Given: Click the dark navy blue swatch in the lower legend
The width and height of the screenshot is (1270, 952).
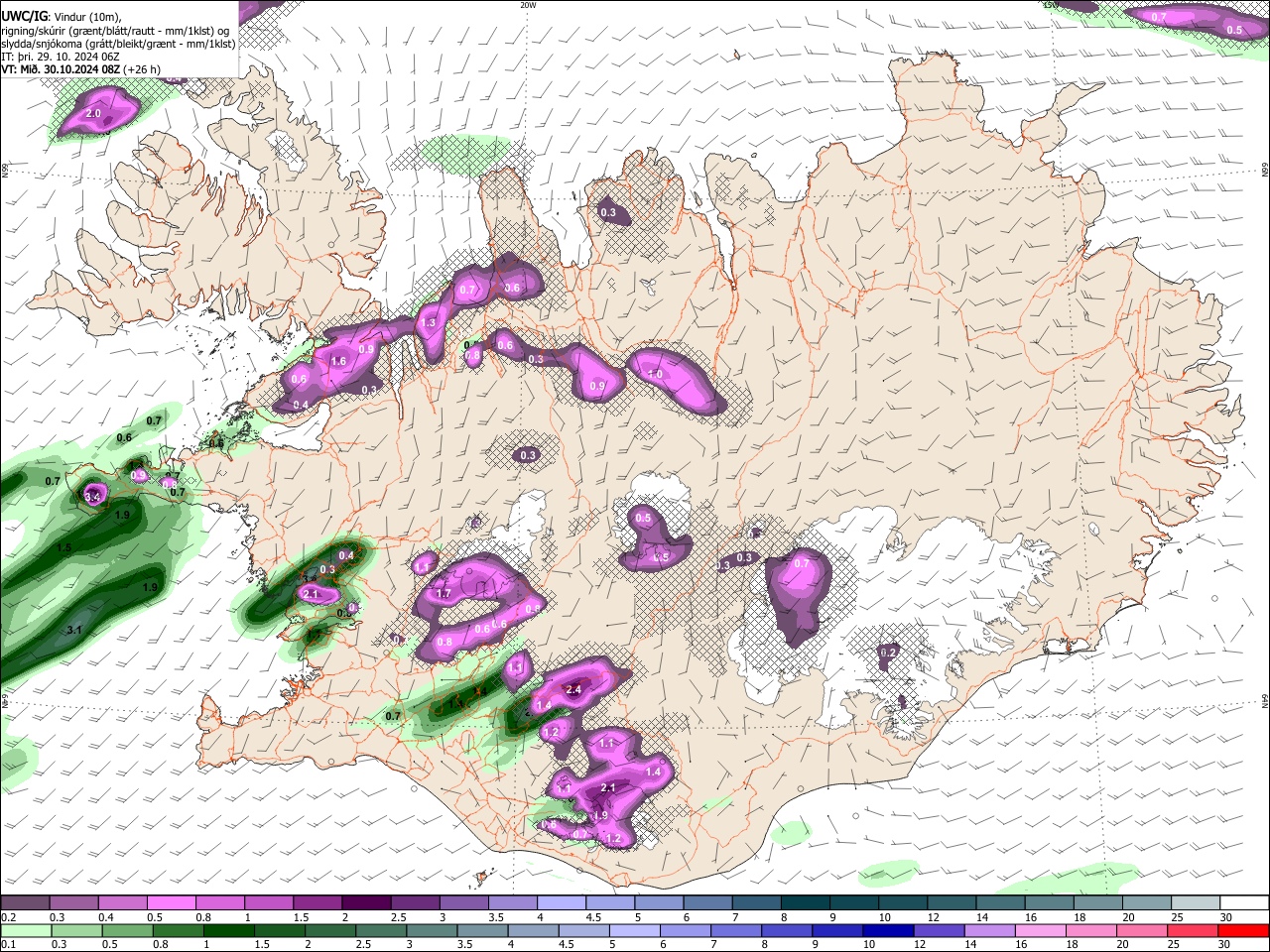Looking at the screenshot, I should click(x=886, y=930).
